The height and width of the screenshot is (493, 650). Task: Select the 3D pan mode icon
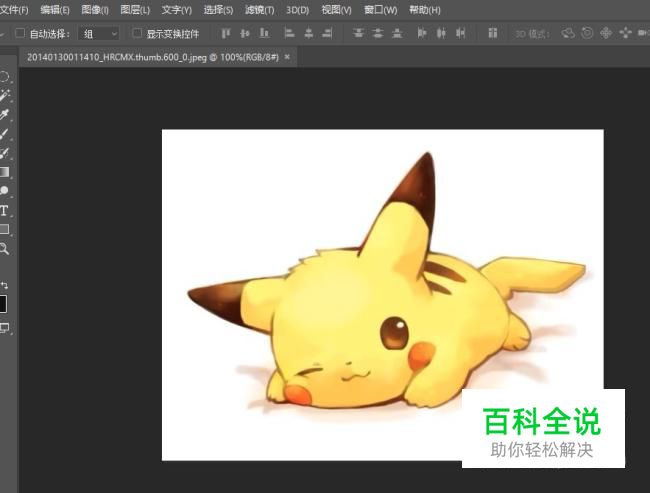click(606, 33)
